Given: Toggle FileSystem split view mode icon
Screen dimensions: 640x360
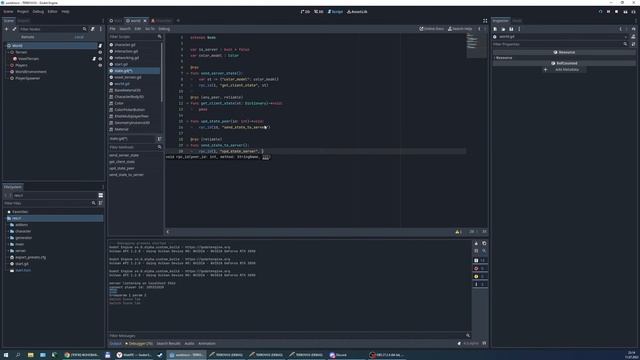Looking at the screenshot, I should click(101, 196).
